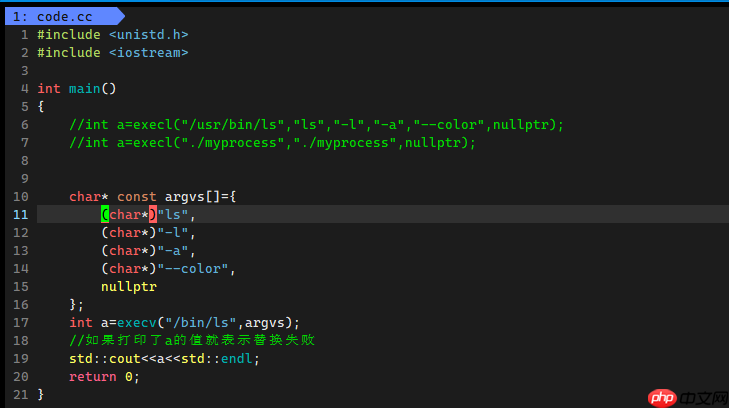Click the highlighted opening parenthesis on line 11

point(105,215)
